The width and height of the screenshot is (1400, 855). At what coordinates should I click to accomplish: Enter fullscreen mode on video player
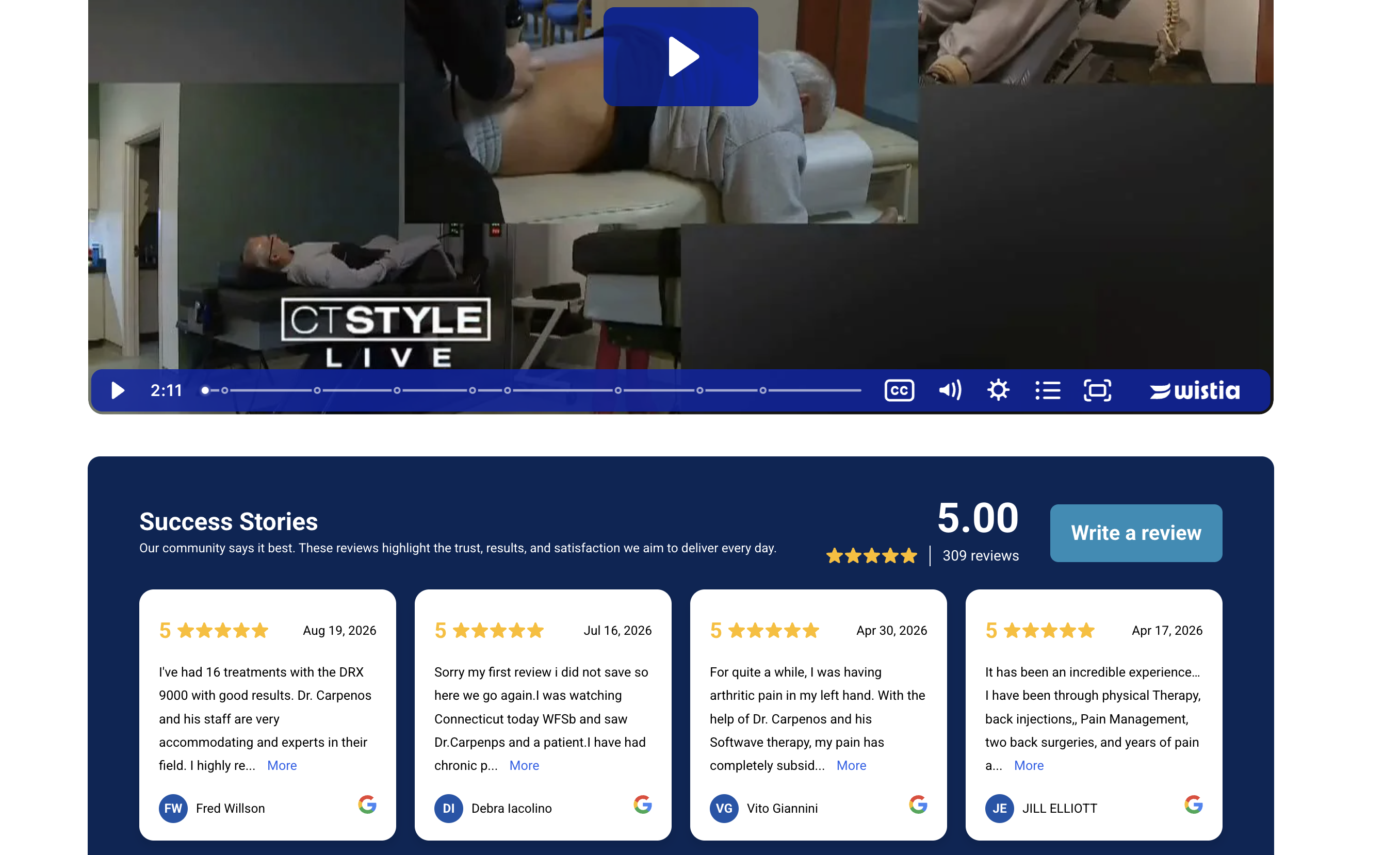point(1097,390)
